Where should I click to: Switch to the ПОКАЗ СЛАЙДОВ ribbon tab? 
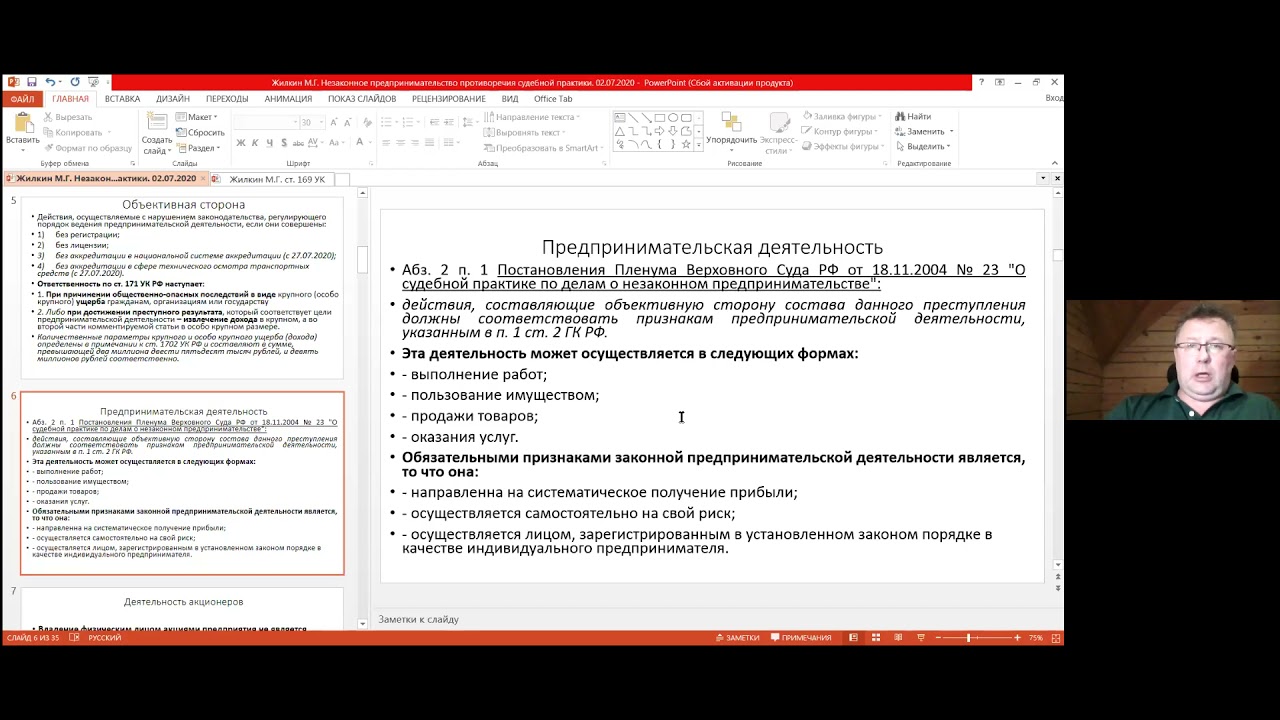tap(362, 99)
